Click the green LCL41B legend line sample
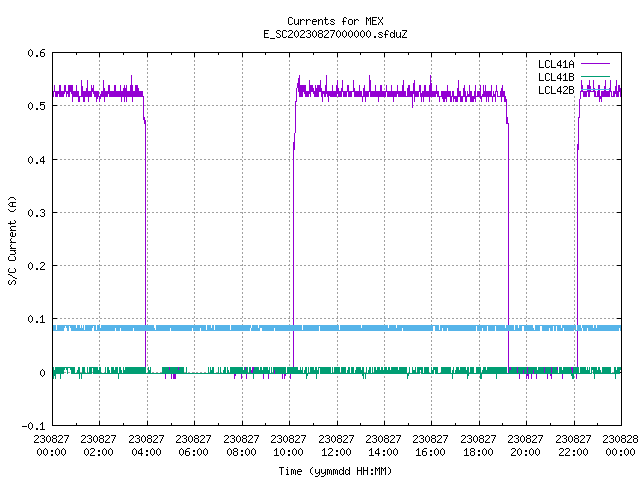The height and width of the screenshot is (480, 640). coord(595,77)
